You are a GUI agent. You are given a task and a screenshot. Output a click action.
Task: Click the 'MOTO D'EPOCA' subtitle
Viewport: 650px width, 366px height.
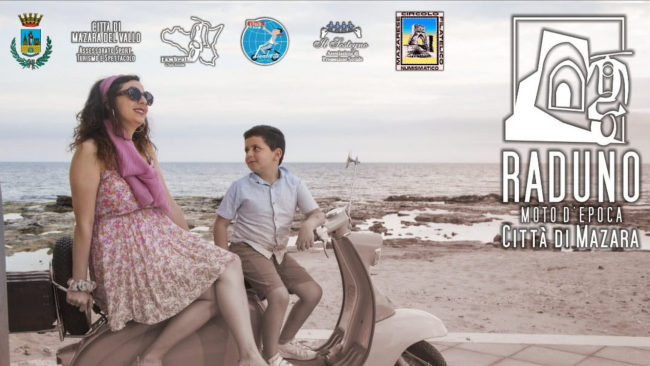click(572, 215)
